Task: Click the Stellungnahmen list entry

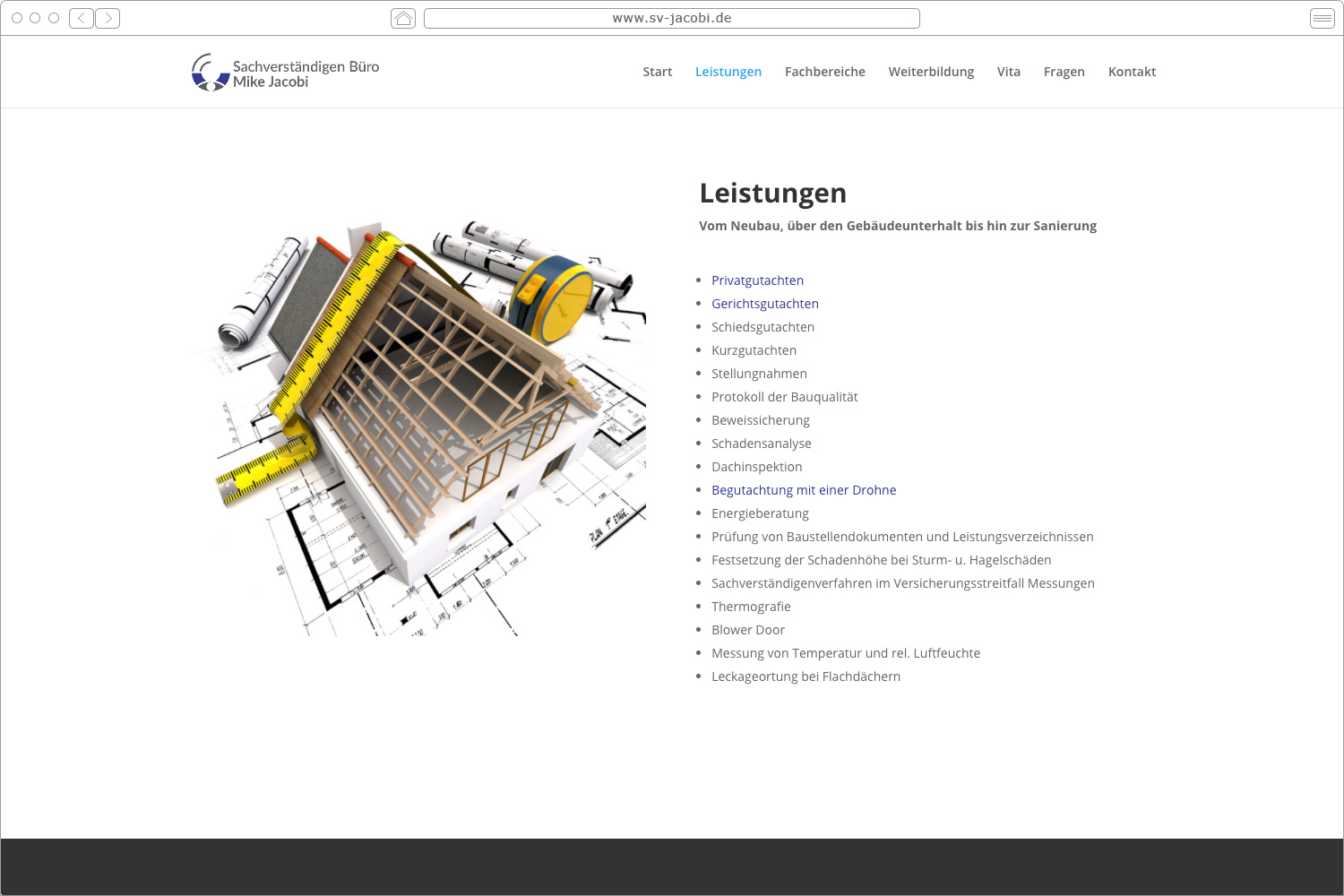Action: click(759, 374)
